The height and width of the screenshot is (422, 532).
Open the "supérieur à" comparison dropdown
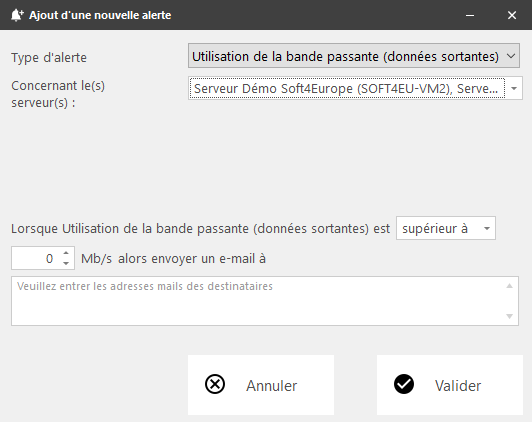click(x=446, y=228)
